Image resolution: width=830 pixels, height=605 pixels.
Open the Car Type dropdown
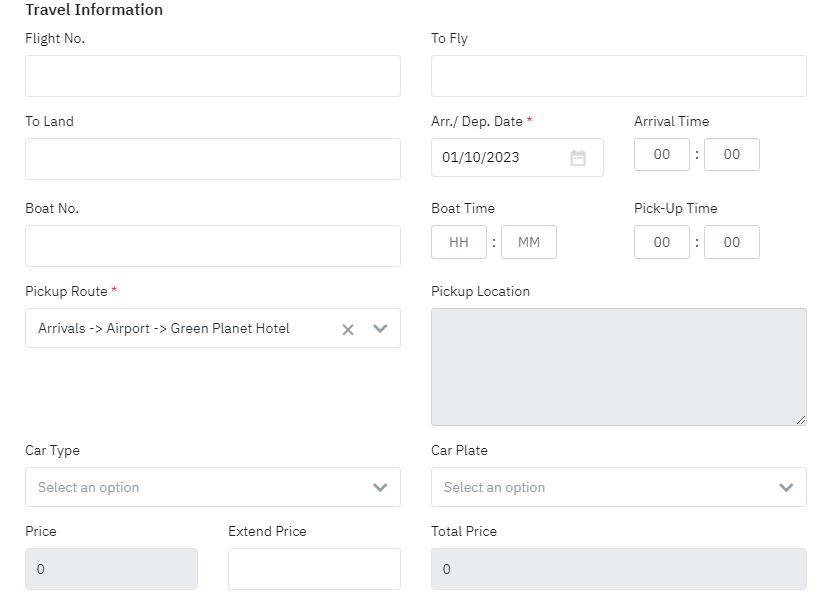[212, 487]
